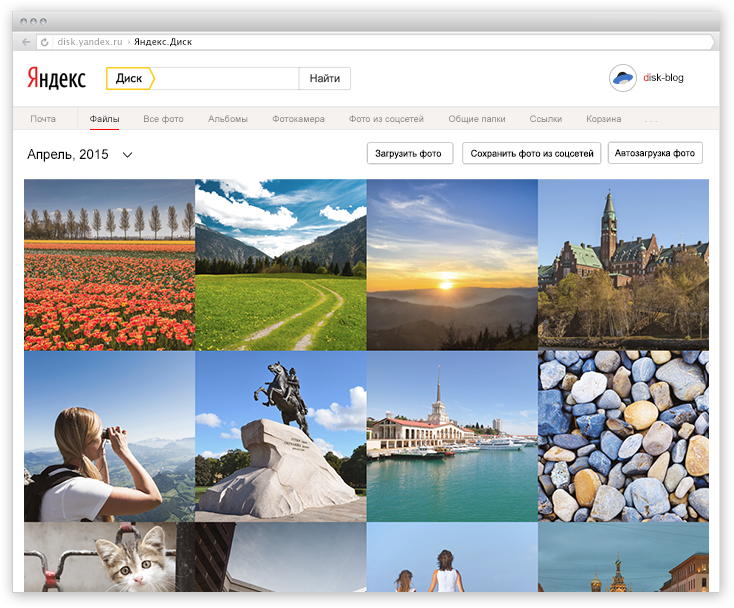The image size is (734, 608).
Task: Select the Корзина tab
Action: click(604, 119)
